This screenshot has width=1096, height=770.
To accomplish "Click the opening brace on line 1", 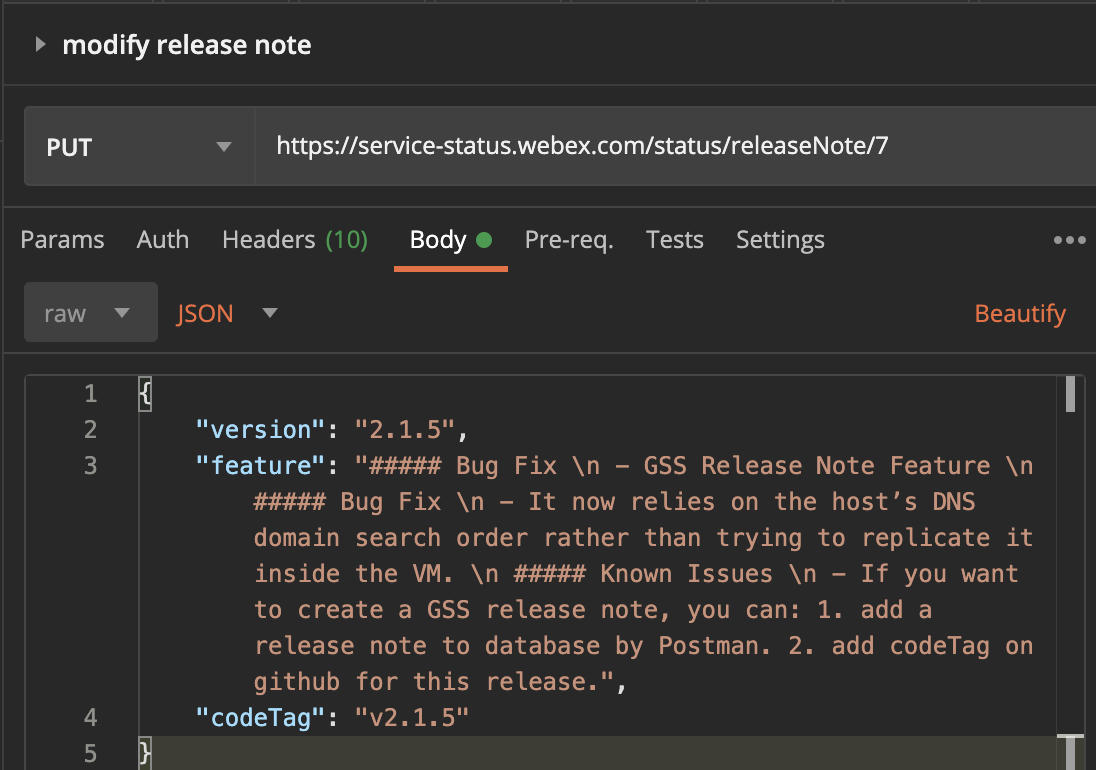I will pos(145,394).
